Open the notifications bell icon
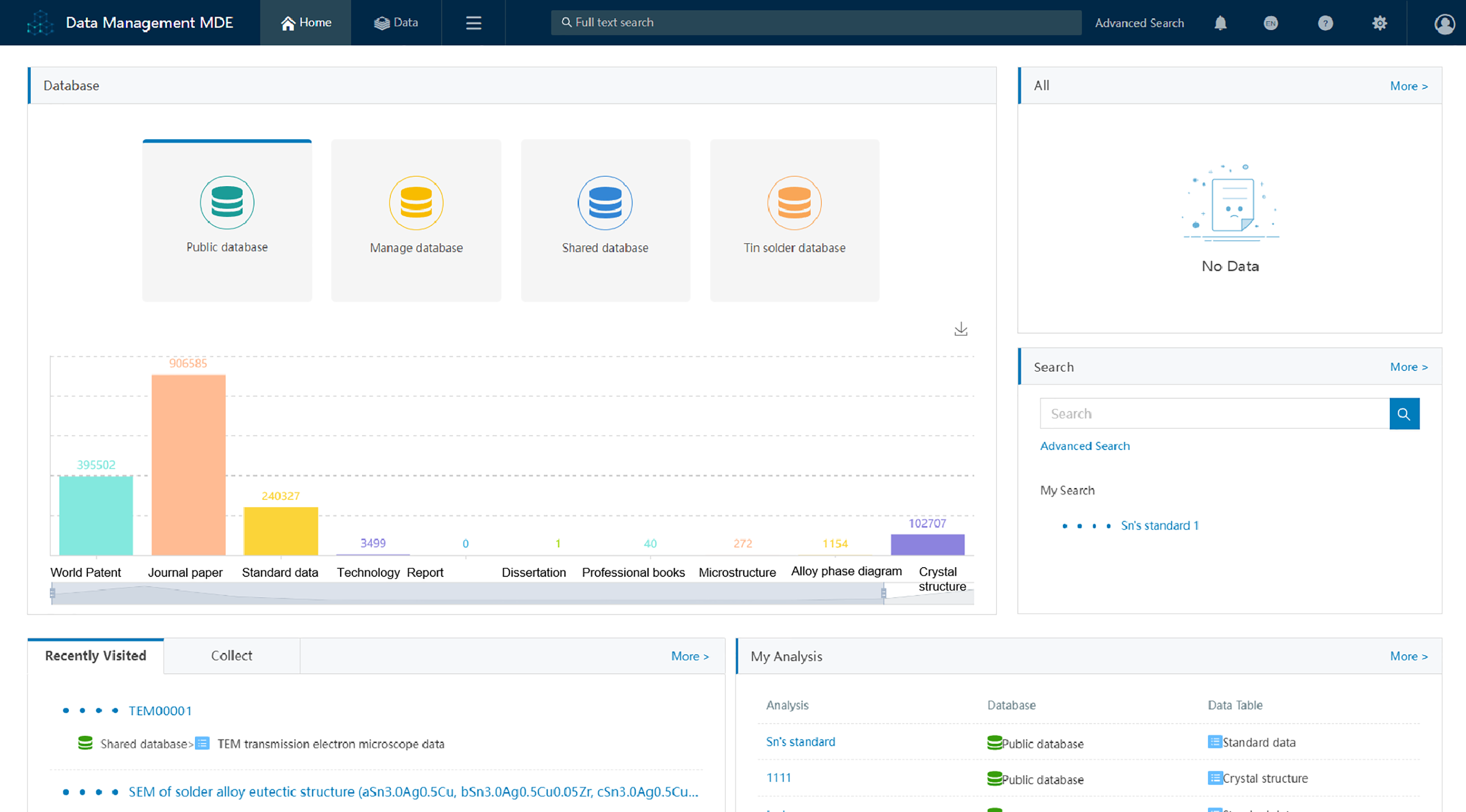Image resolution: width=1466 pixels, height=812 pixels. [x=1220, y=23]
